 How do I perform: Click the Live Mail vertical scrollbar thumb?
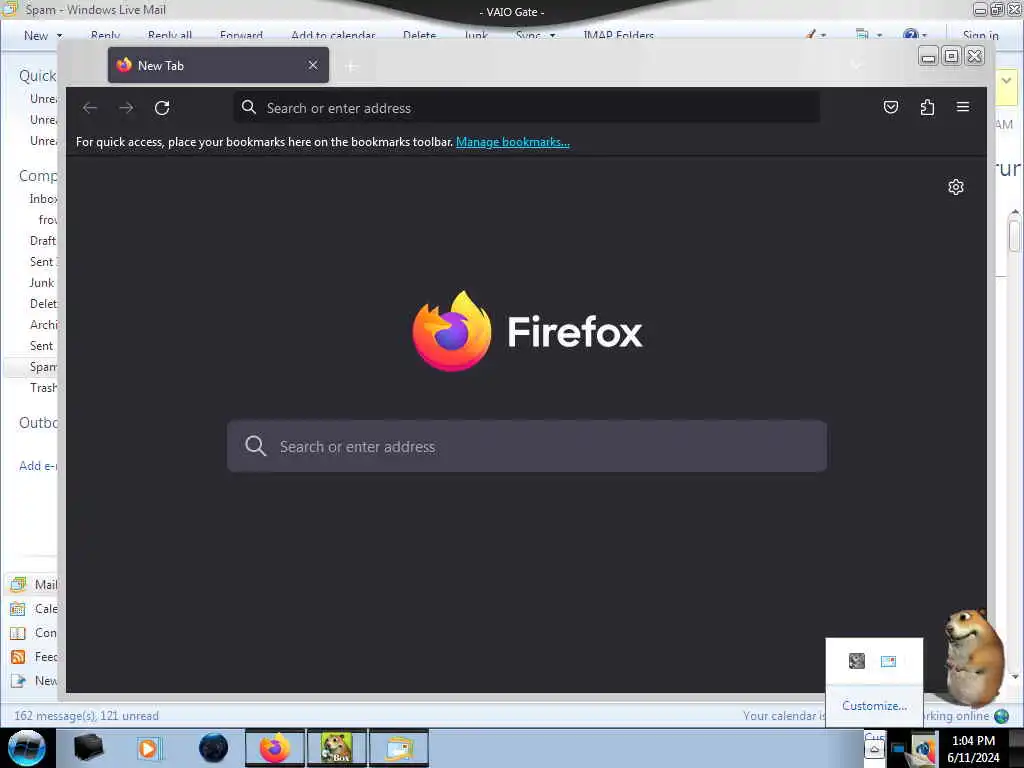pyautogui.click(x=1014, y=235)
